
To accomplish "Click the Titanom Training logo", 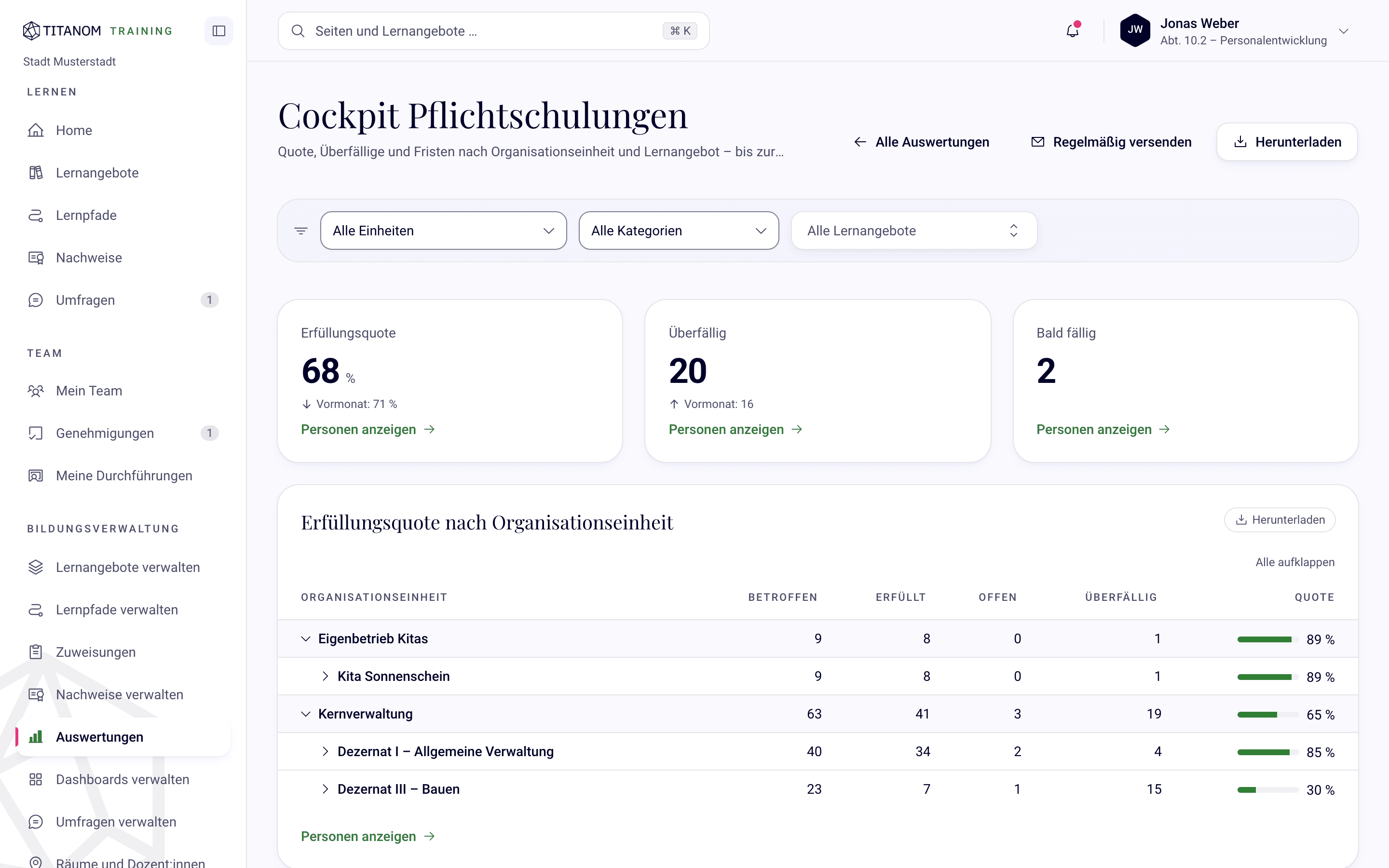I will coord(97,30).
